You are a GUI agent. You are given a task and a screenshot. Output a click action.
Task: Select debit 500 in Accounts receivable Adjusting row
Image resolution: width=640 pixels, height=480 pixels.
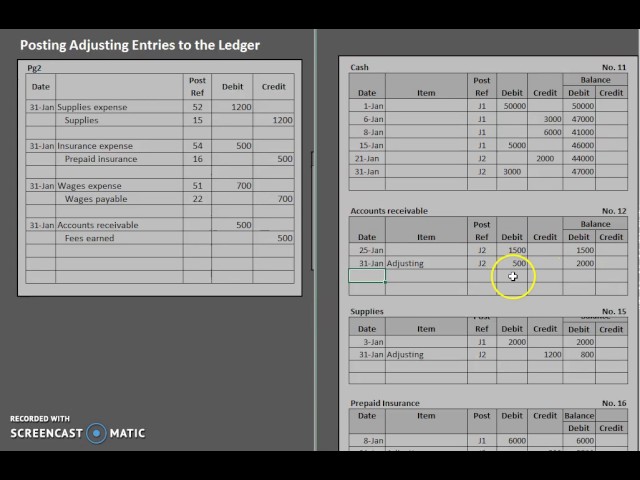click(x=512, y=263)
